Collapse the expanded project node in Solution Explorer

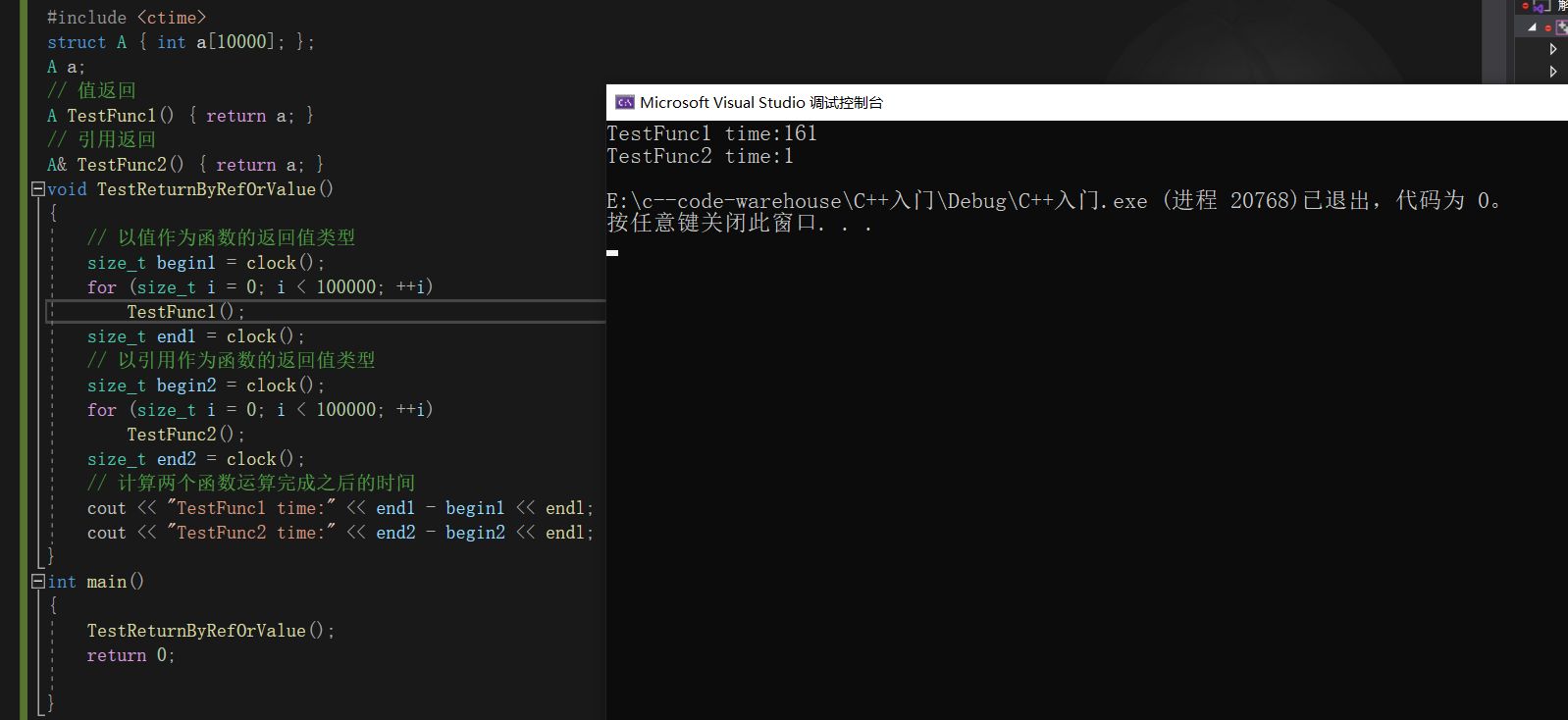[x=1532, y=27]
